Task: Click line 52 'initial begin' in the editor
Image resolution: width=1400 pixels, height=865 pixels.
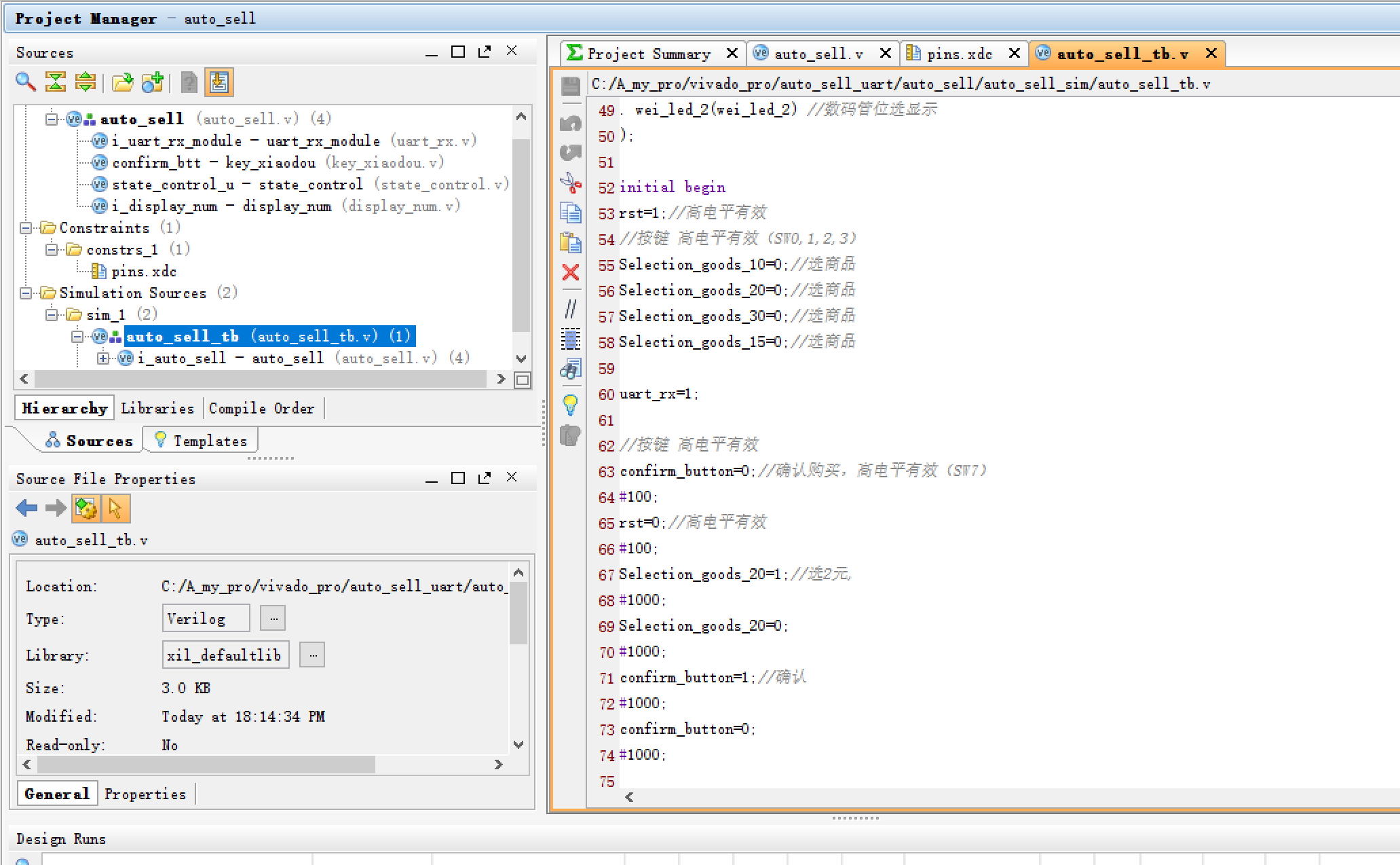Action: point(672,187)
